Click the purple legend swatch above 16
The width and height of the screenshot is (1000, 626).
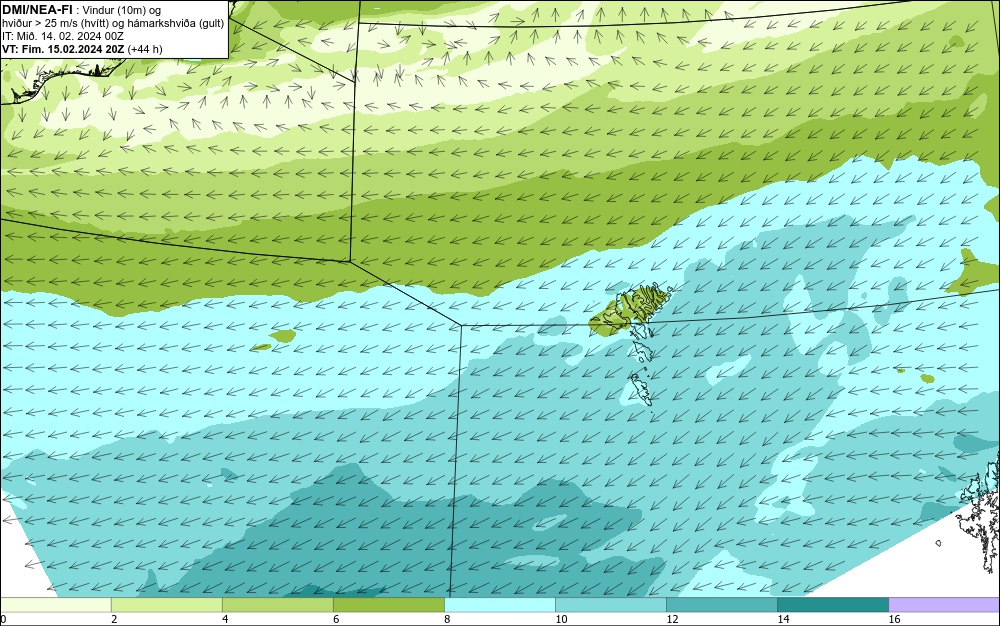(x=944, y=604)
